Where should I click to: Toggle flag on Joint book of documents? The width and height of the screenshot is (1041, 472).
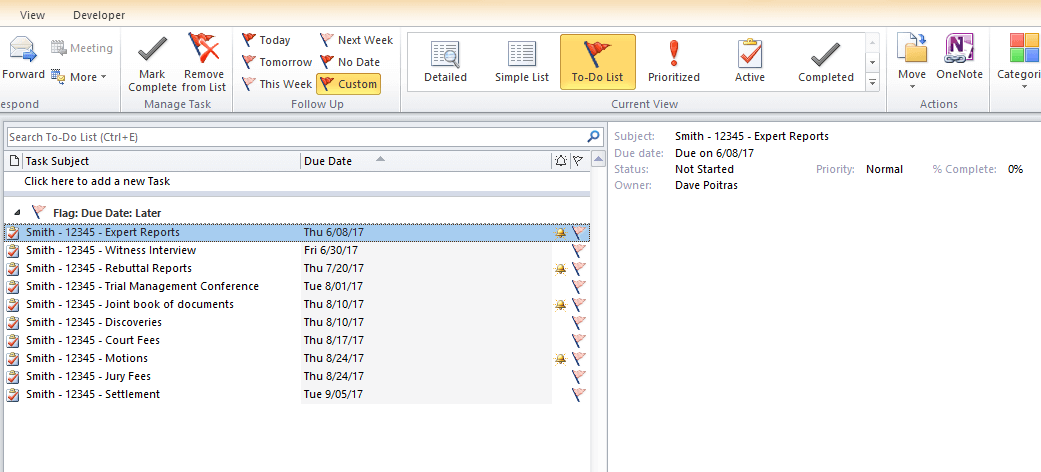click(x=579, y=304)
